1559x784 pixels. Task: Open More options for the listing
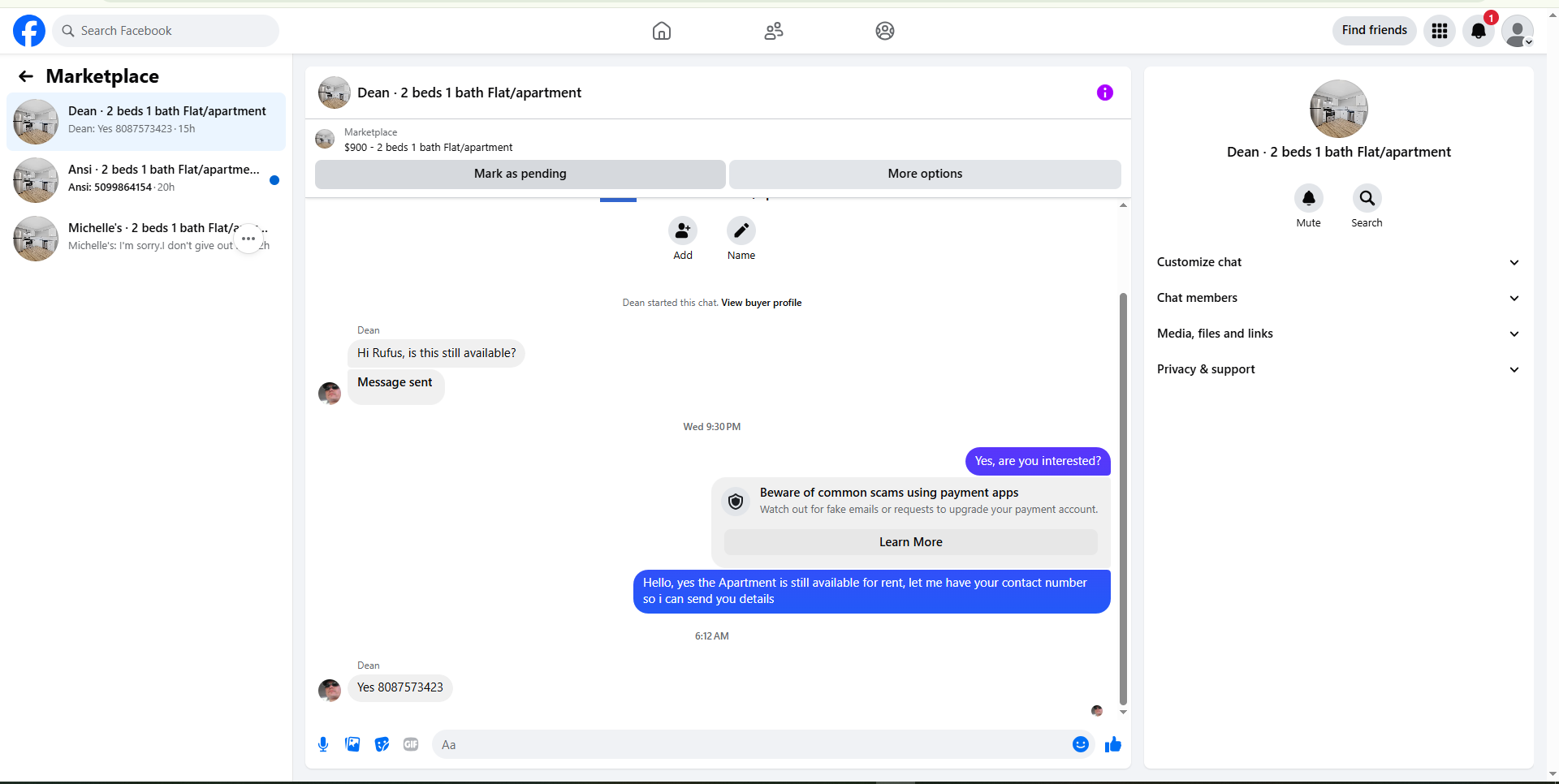[x=925, y=174]
